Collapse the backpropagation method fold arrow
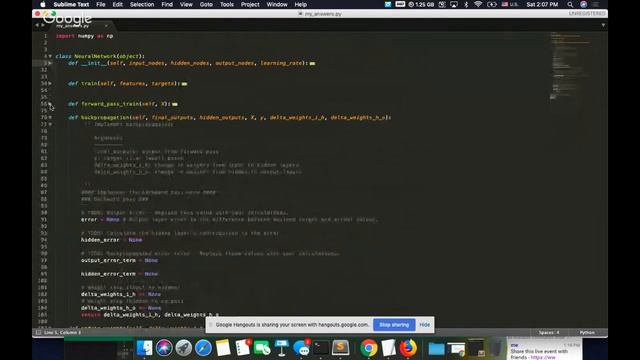This screenshot has width=640, height=360. (x=50, y=117)
